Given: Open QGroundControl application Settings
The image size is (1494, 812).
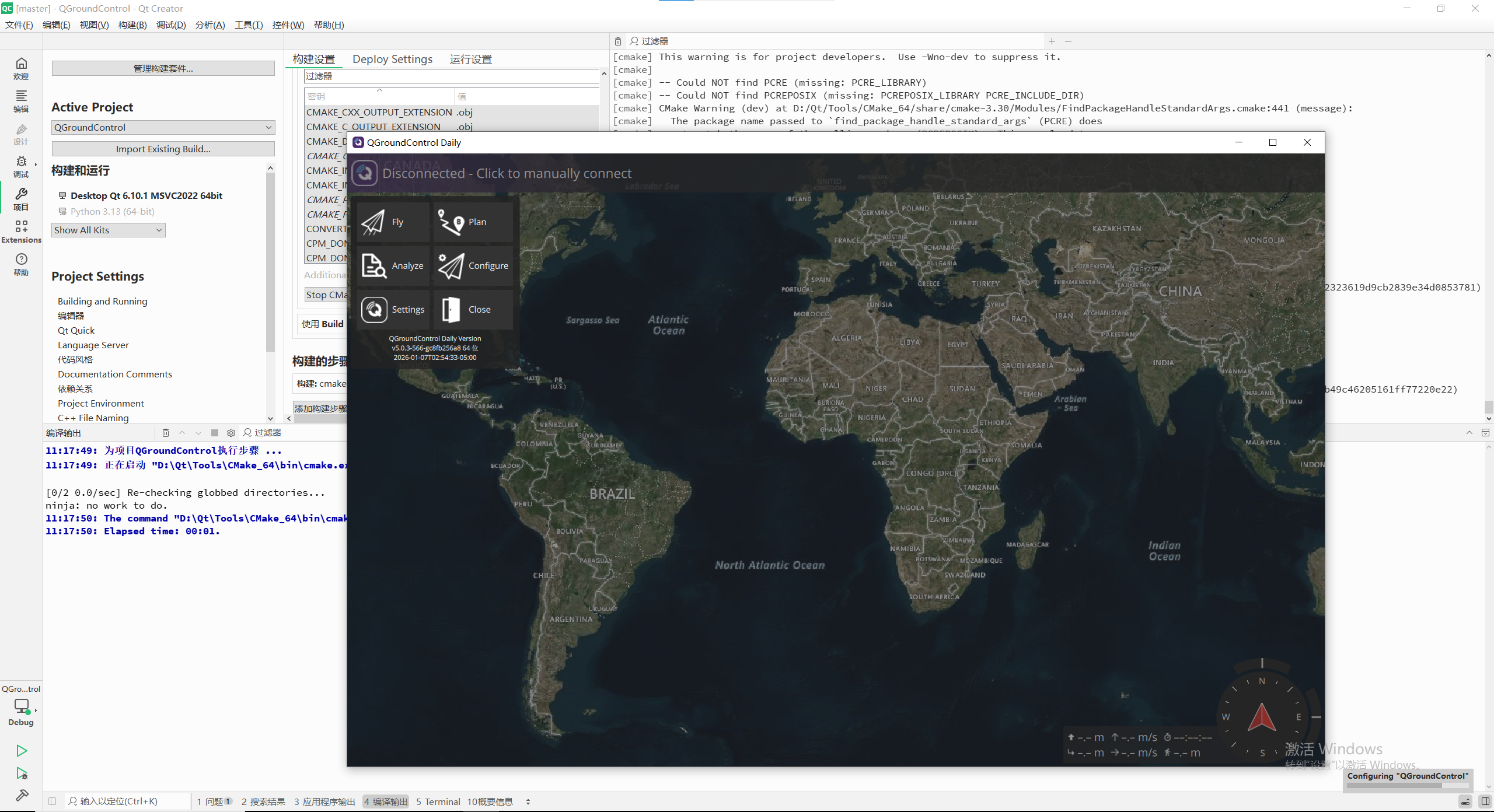Looking at the screenshot, I should [x=393, y=310].
